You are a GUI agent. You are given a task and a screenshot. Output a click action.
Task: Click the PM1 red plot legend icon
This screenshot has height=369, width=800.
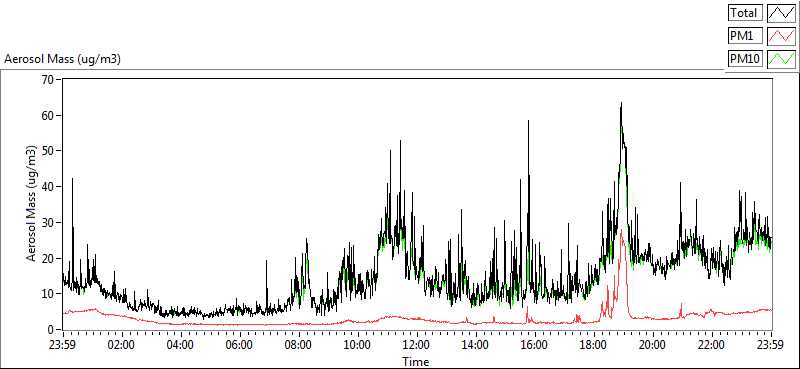pos(781,35)
